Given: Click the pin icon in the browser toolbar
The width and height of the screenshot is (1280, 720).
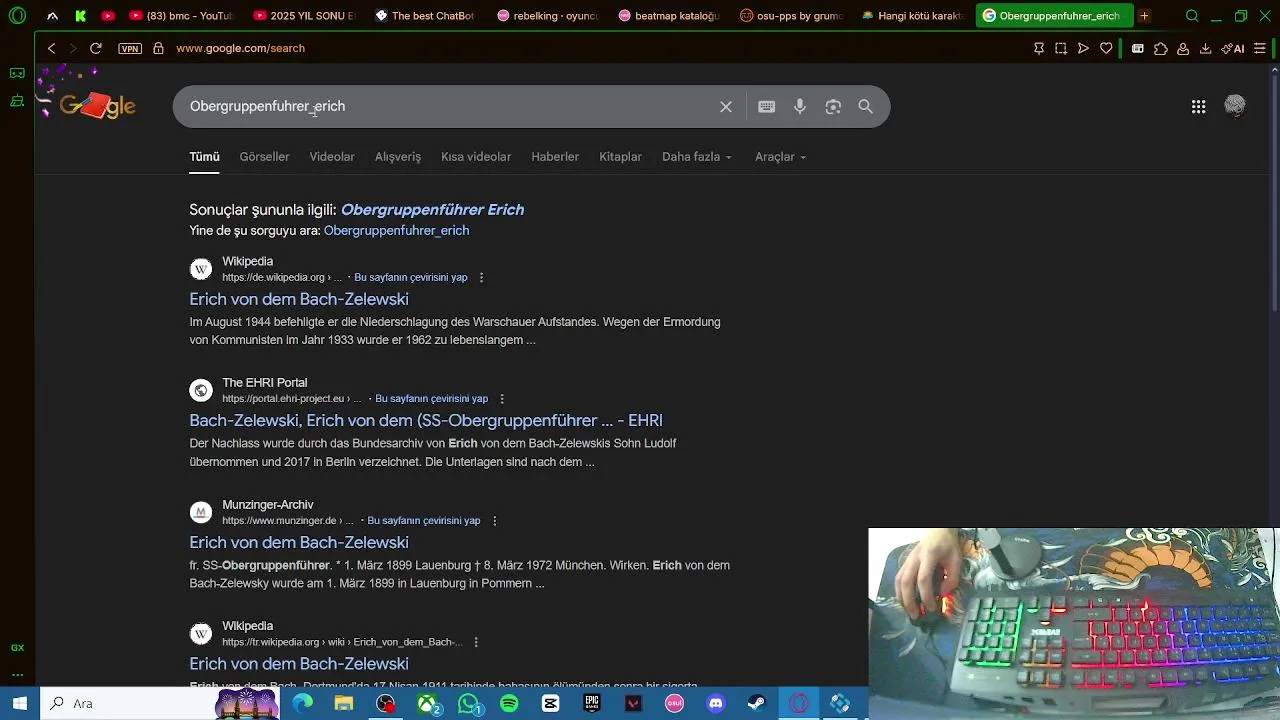Looking at the screenshot, I should [x=1039, y=48].
